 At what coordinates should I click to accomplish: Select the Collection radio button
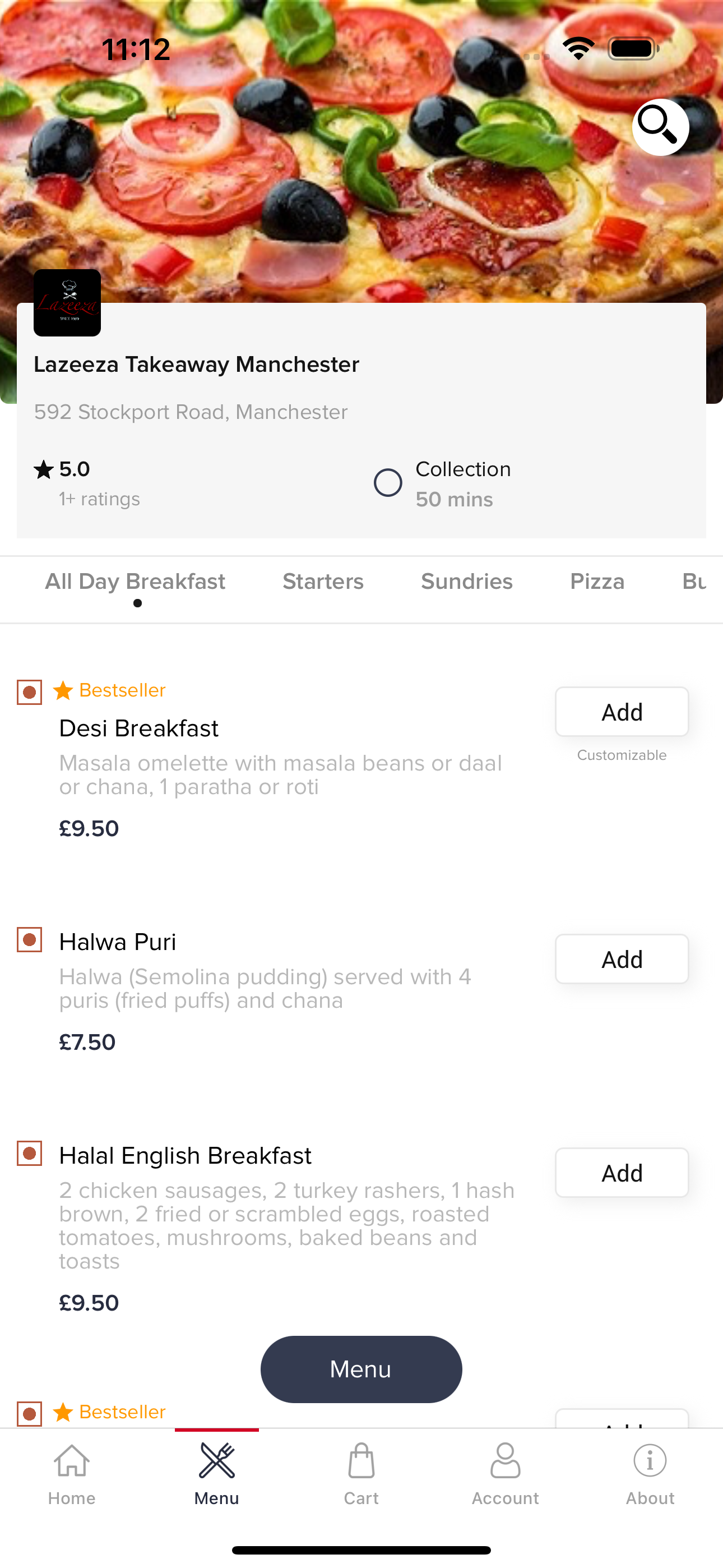pyautogui.click(x=388, y=483)
